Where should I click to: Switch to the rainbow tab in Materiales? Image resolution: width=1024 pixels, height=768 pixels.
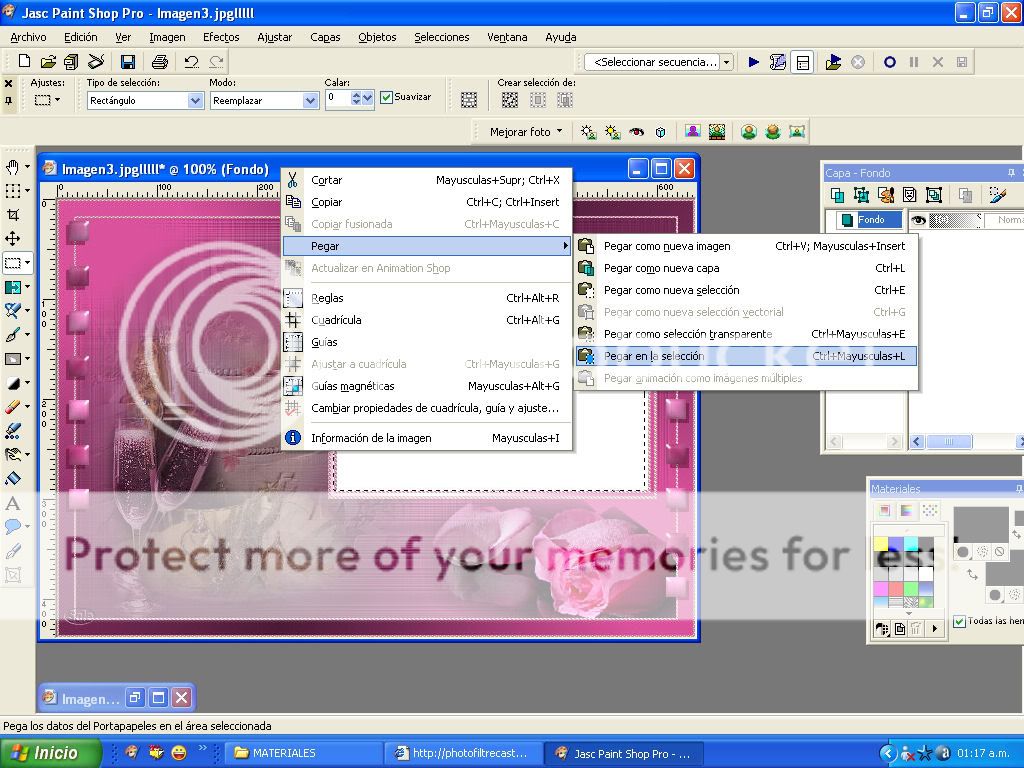tap(906, 511)
